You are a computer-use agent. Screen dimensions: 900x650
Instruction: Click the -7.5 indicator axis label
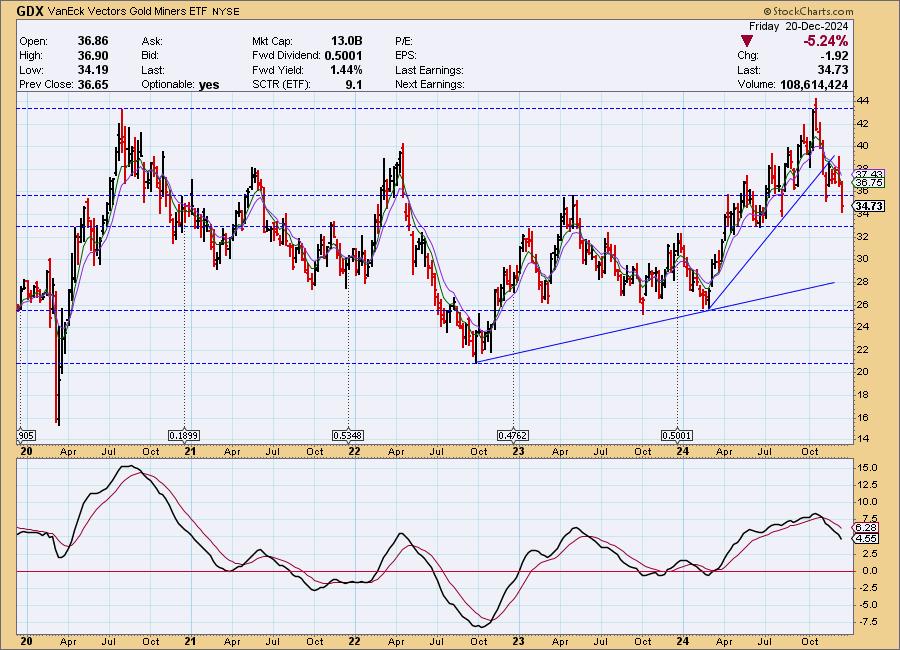pyautogui.click(x=867, y=622)
